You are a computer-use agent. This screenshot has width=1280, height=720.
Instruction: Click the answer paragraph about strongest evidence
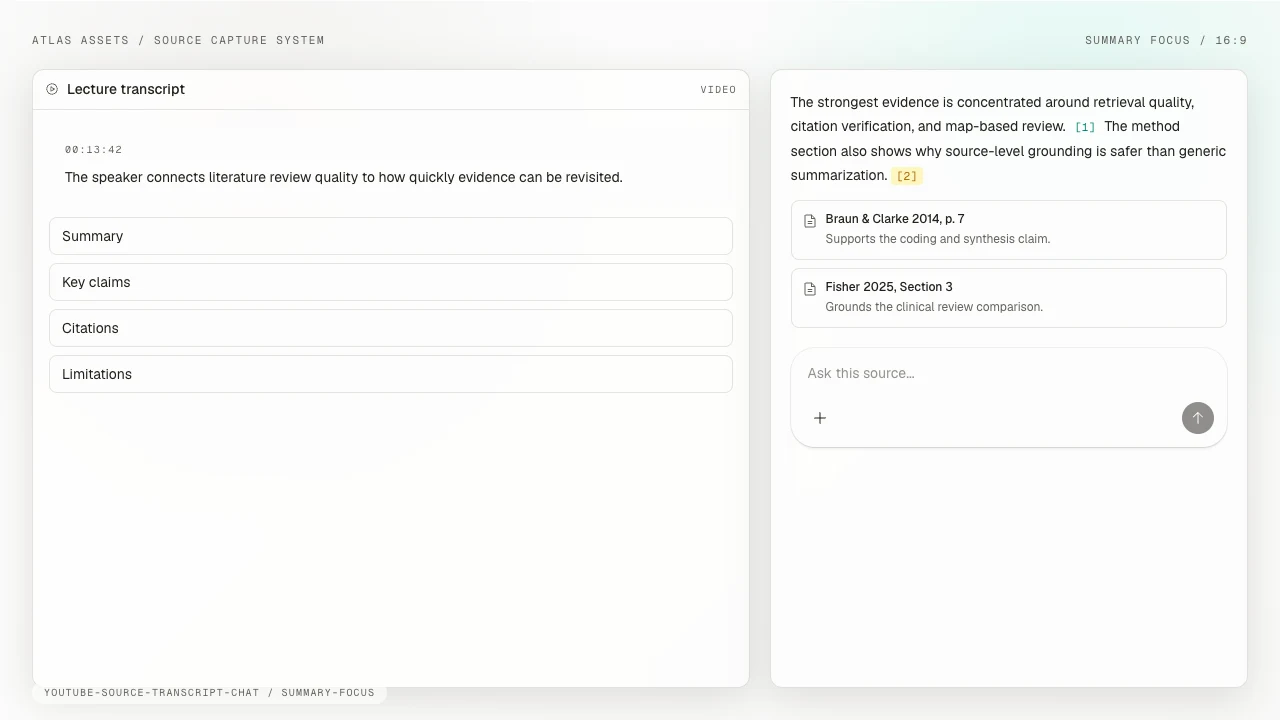[1008, 139]
